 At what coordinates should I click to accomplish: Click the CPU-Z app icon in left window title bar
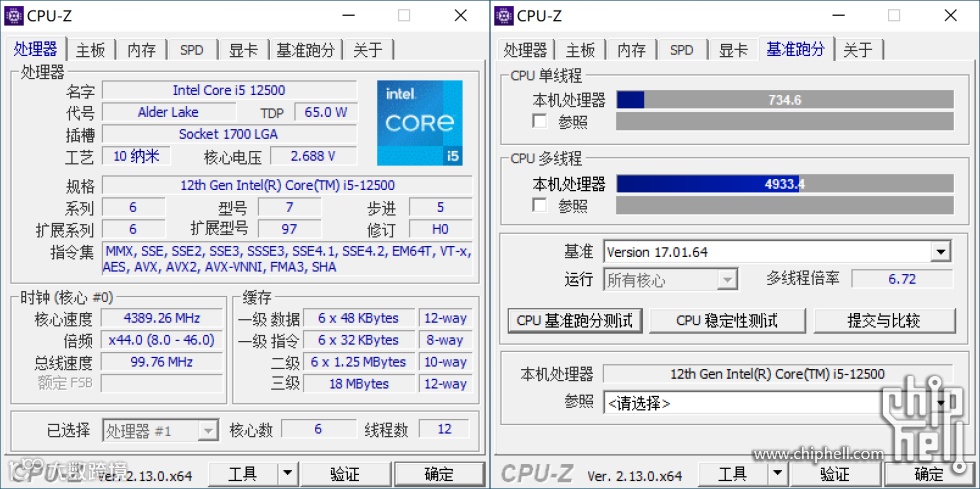14,16
